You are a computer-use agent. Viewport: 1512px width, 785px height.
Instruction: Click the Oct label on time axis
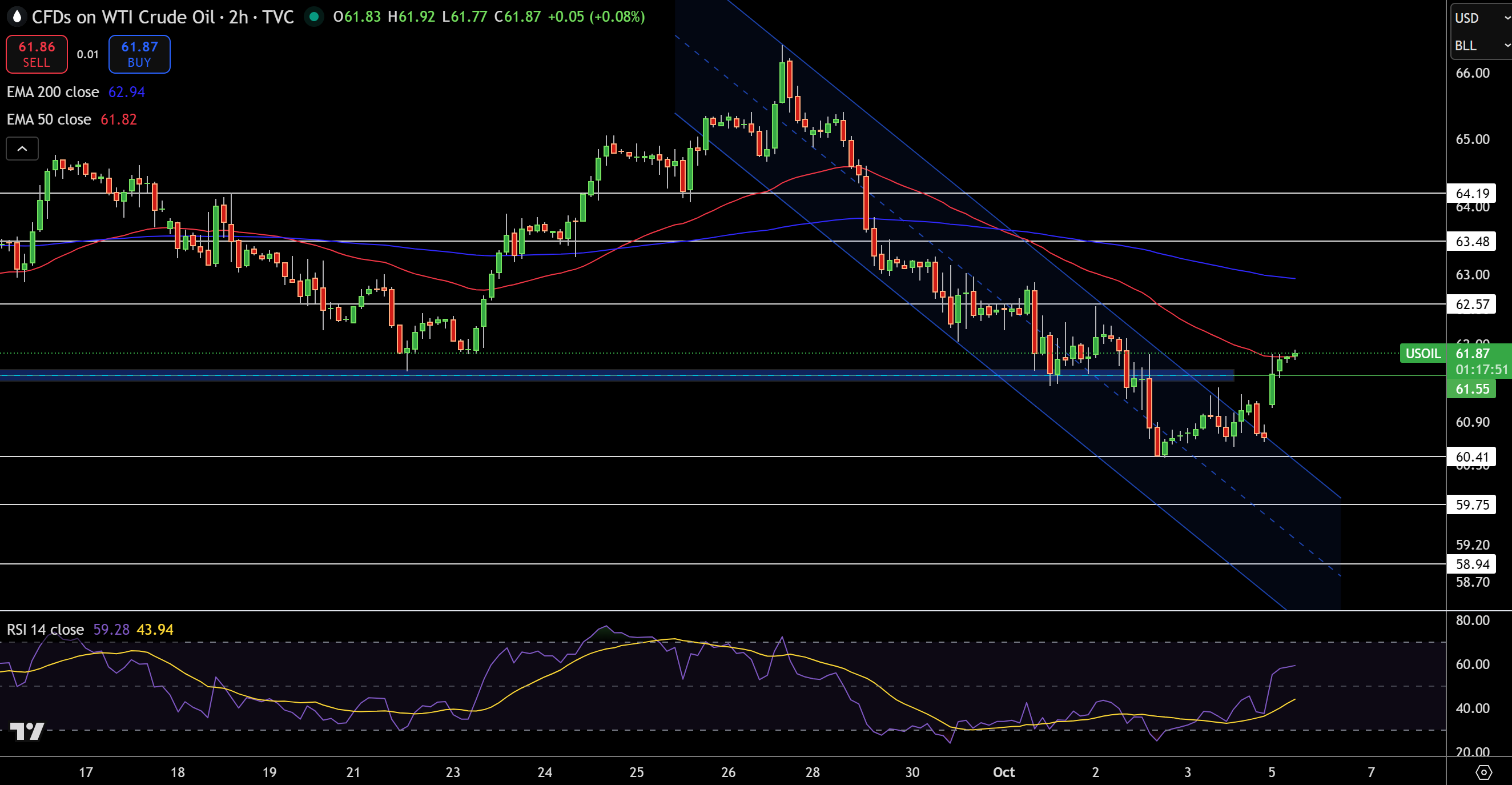point(1004,772)
